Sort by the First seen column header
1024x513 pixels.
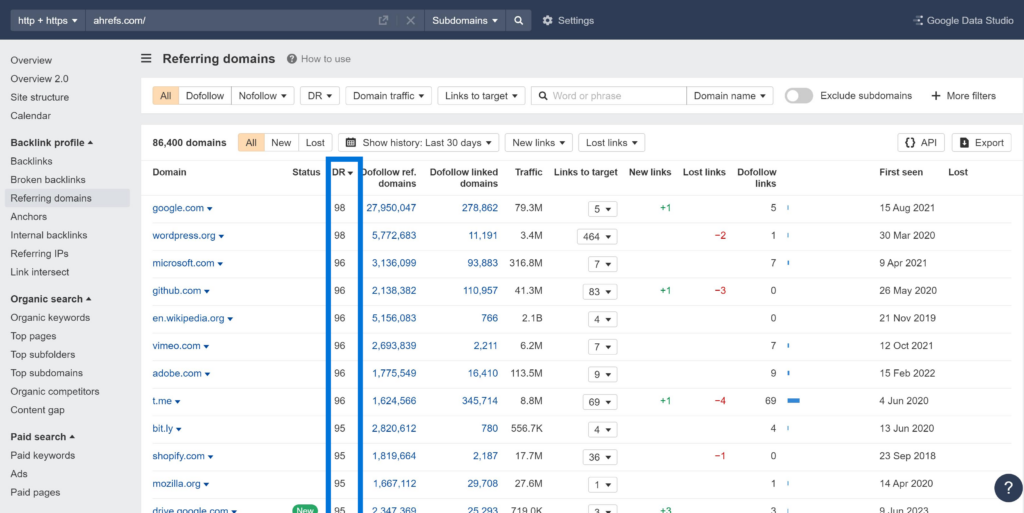[x=901, y=172]
